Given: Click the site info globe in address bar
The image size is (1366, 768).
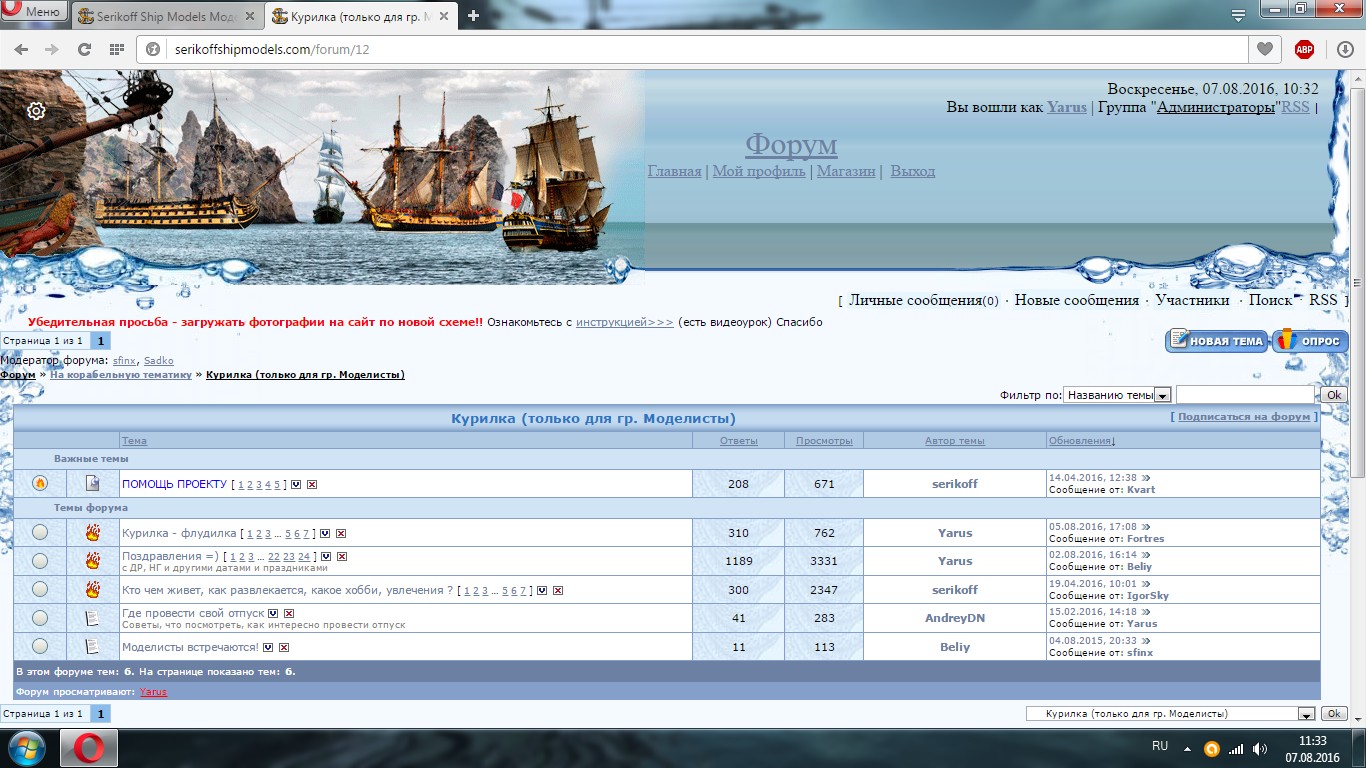Looking at the screenshot, I should click(154, 49).
